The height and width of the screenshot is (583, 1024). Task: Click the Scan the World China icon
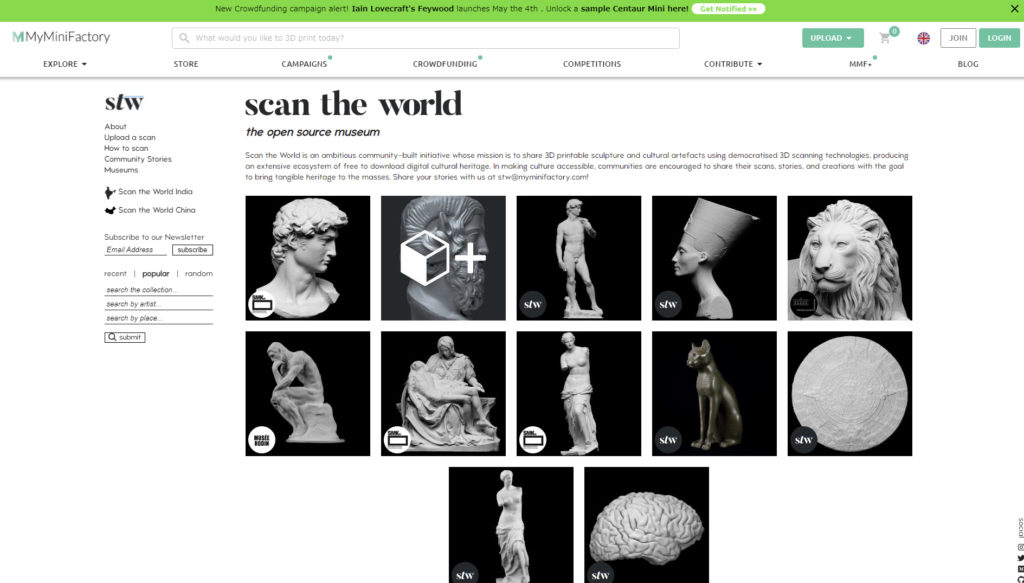click(x=110, y=211)
